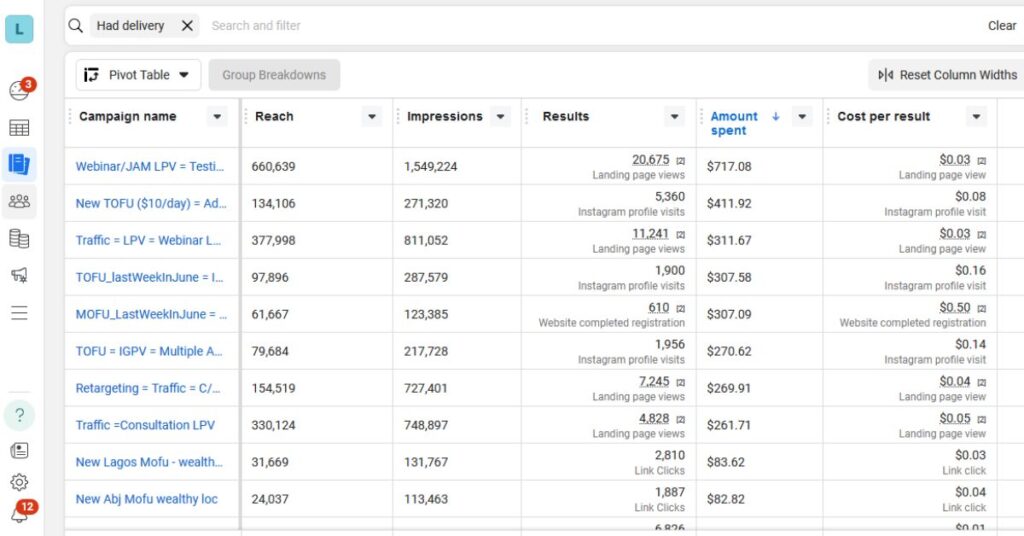Open the TOFU = IGPV = Multiple campaign
This screenshot has height=536, width=1024.
click(149, 351)
